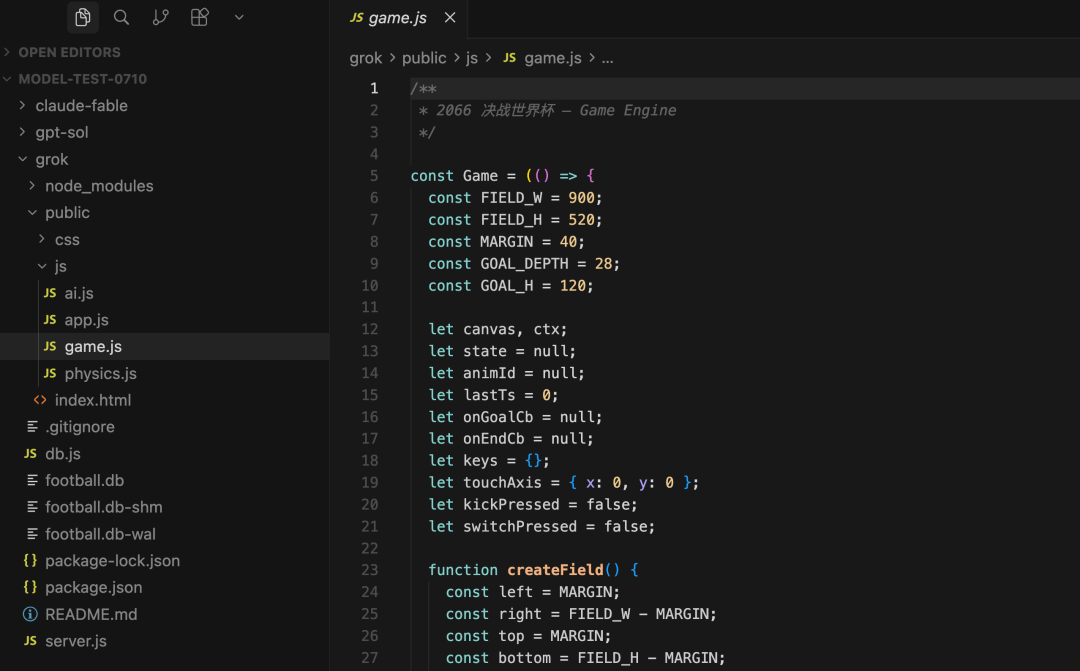Open the Explorer view icon
Viewport: 1080px width, 671px height.
83,17
